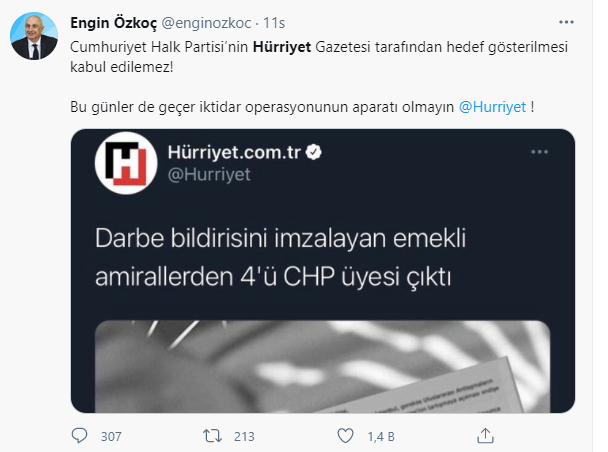The height and width of the screenshot is (452, 608).
Task: Click the 307 replies count
Action: [111, 436]
